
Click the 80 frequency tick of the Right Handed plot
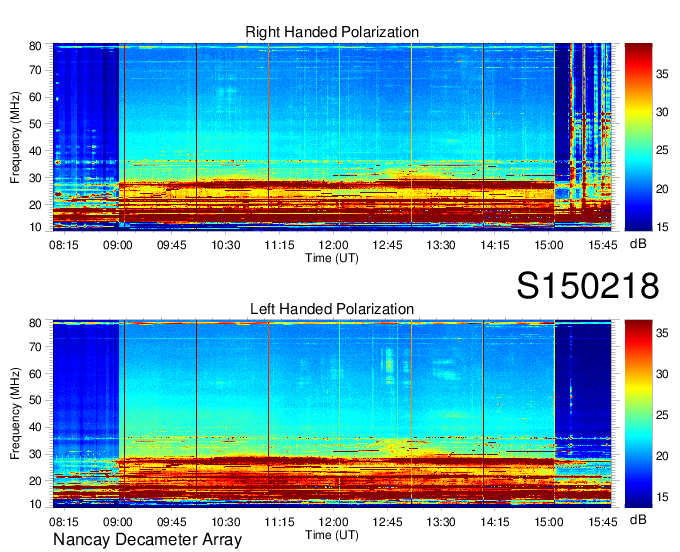click(35, 46)
